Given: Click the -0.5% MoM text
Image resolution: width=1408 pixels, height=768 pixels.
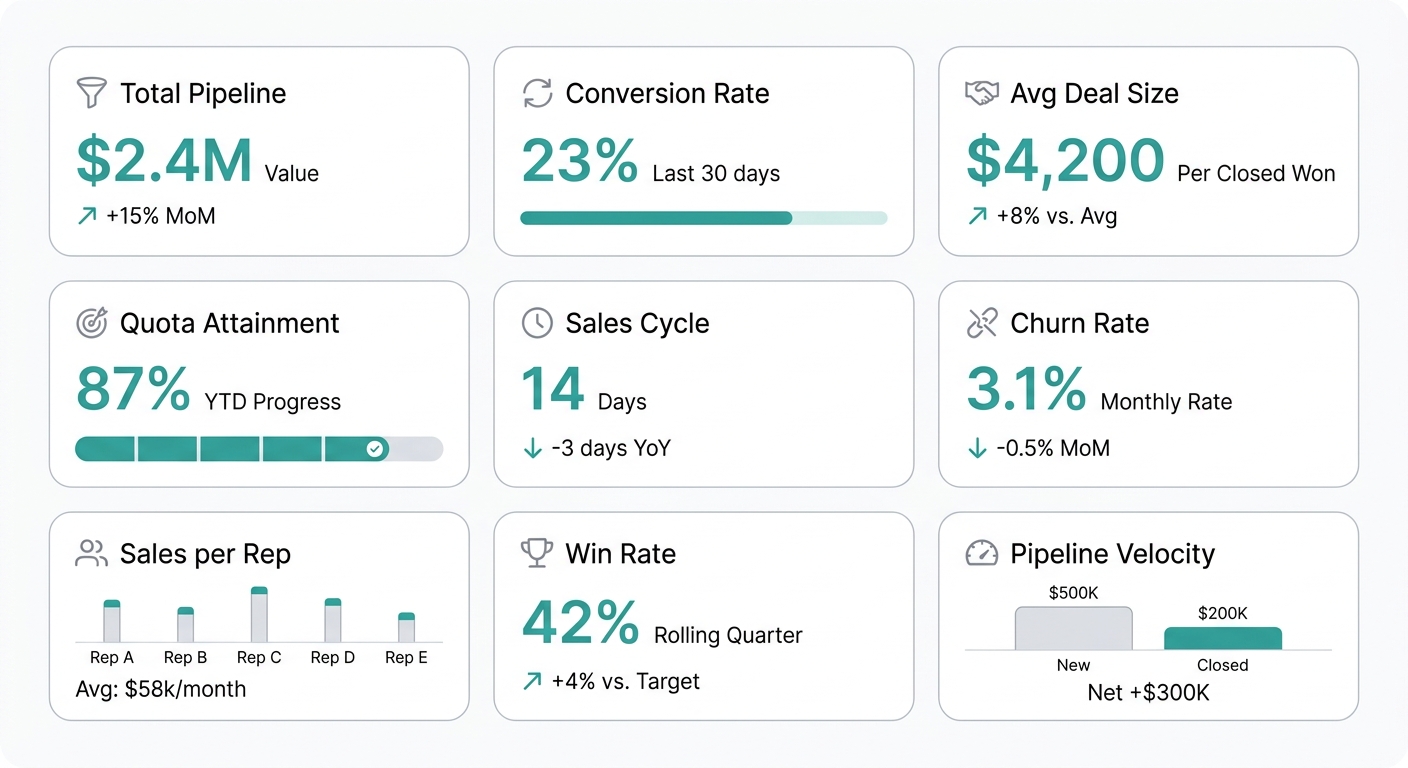Looking at the screenshot, I should pyautogui.click(x=1053, y=448).
